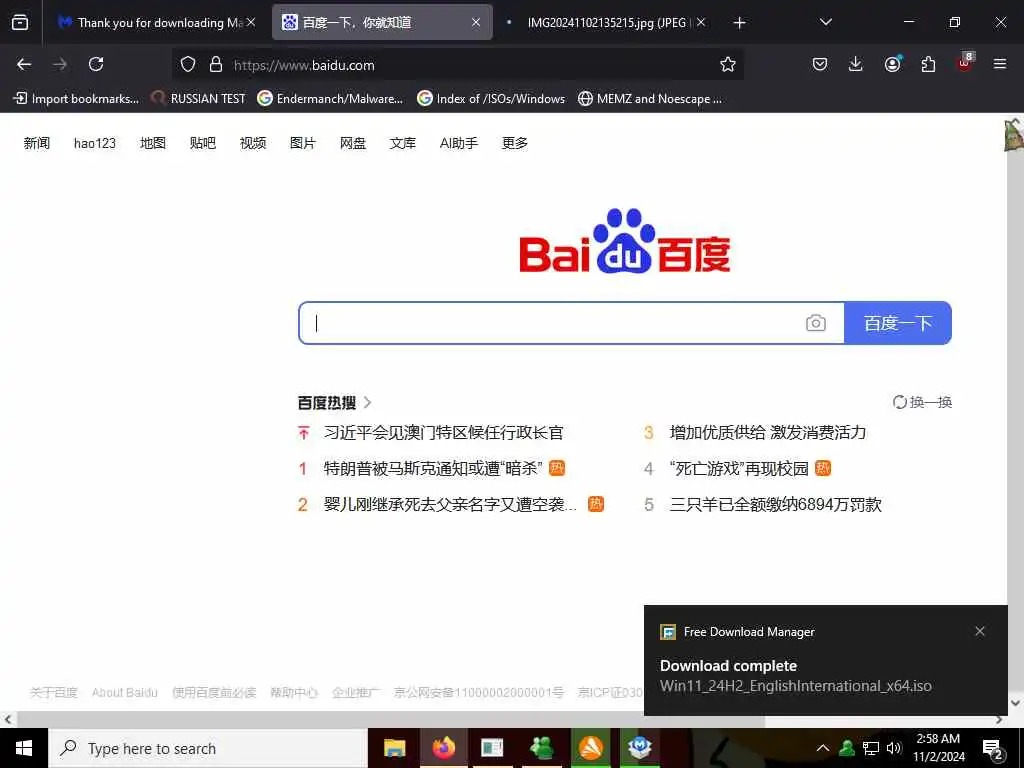
Task: List all tabs dropdown arrow
Action: point(825,22)
